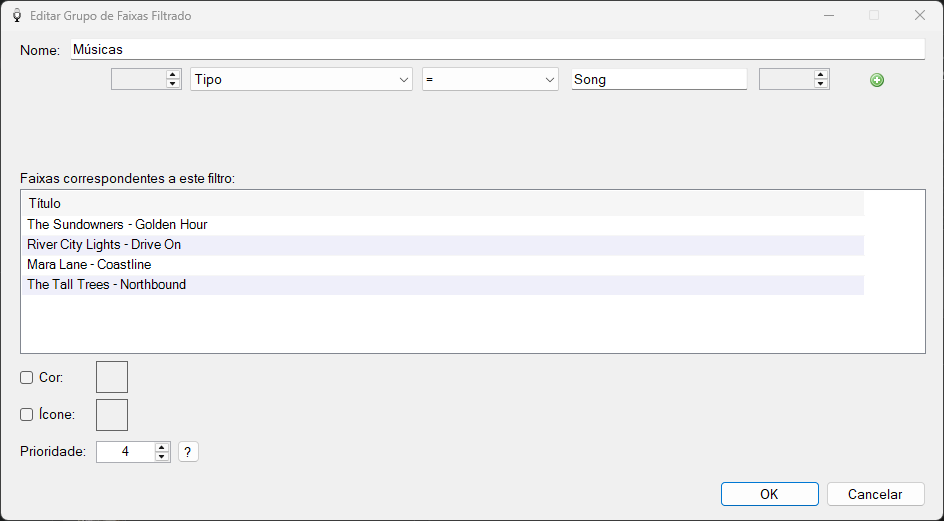Image resolution: width=944 pixels, height=521 pixels.
Task: Open the Tipo field dropdown
Action: tap(301, 80)
